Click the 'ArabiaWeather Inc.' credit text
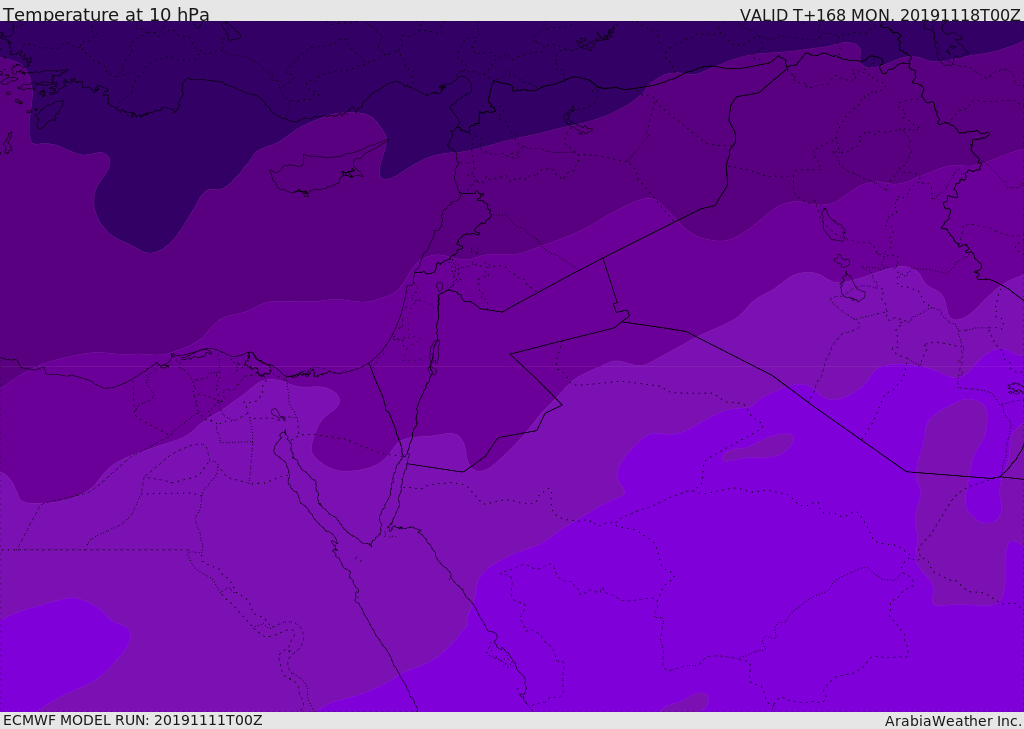The width and height of the screenshot is (1024, 729). (953, 721)
